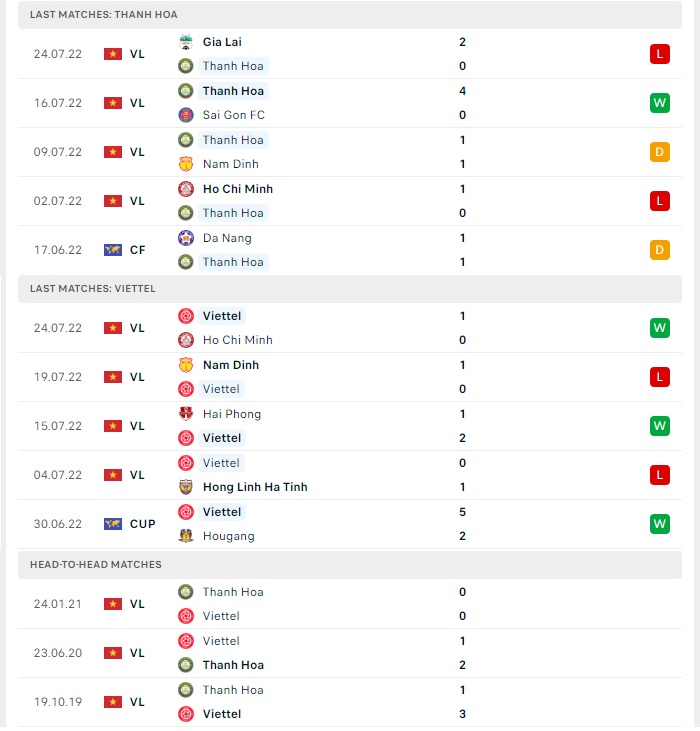This screenshot has height=731, width=700.
Task: Select the Hai Phong team crest
Action: click(x=186, y=414)
